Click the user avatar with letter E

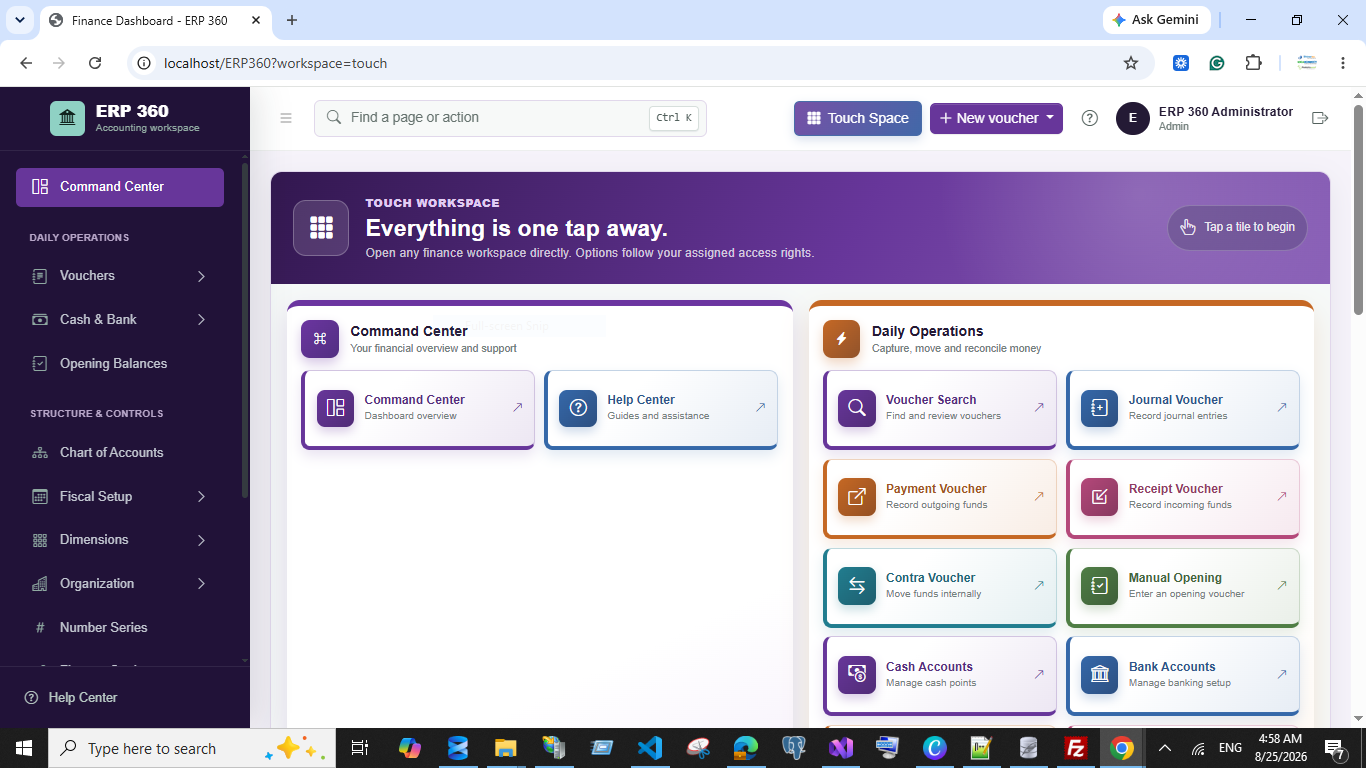(x=1133, y=118)
